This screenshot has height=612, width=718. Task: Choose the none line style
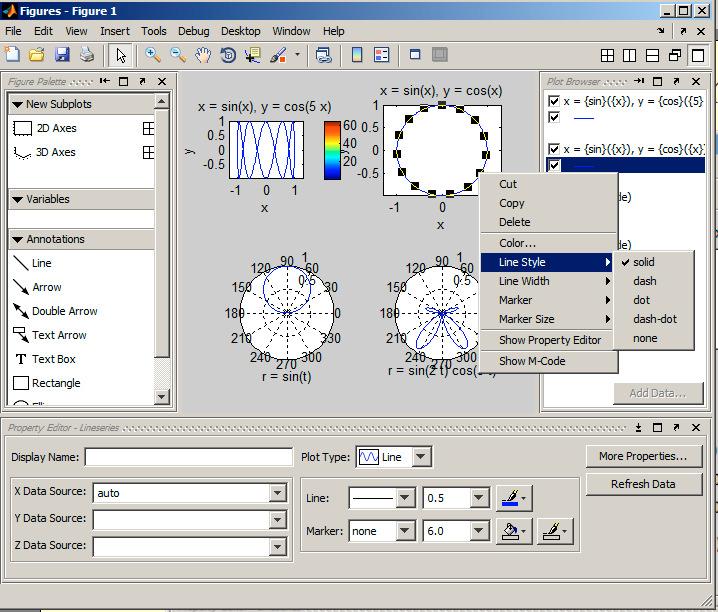(x=653, y=338)
